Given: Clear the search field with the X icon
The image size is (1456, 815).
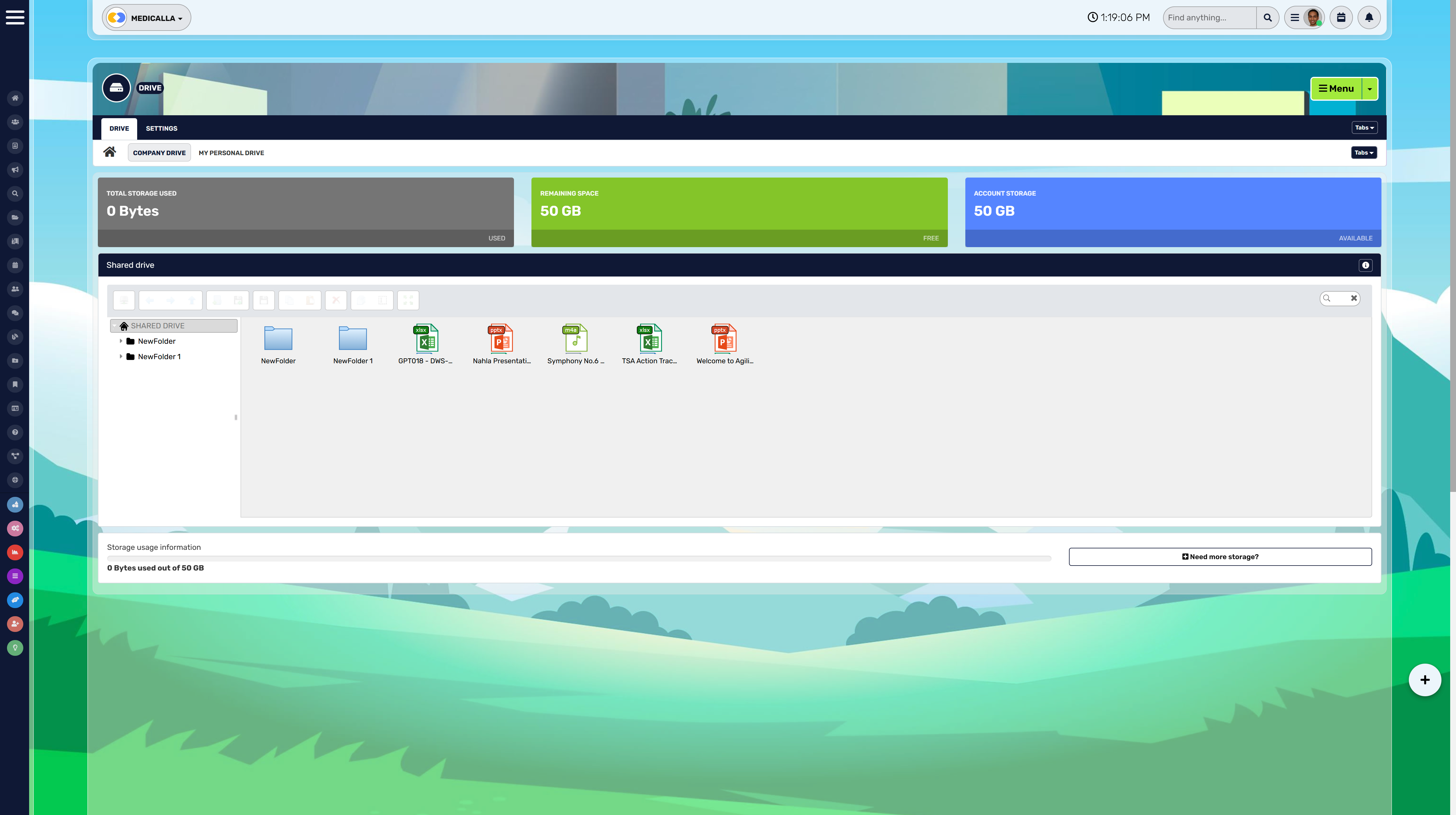Looking at the screenshot, I should (x=1354, y=298).
